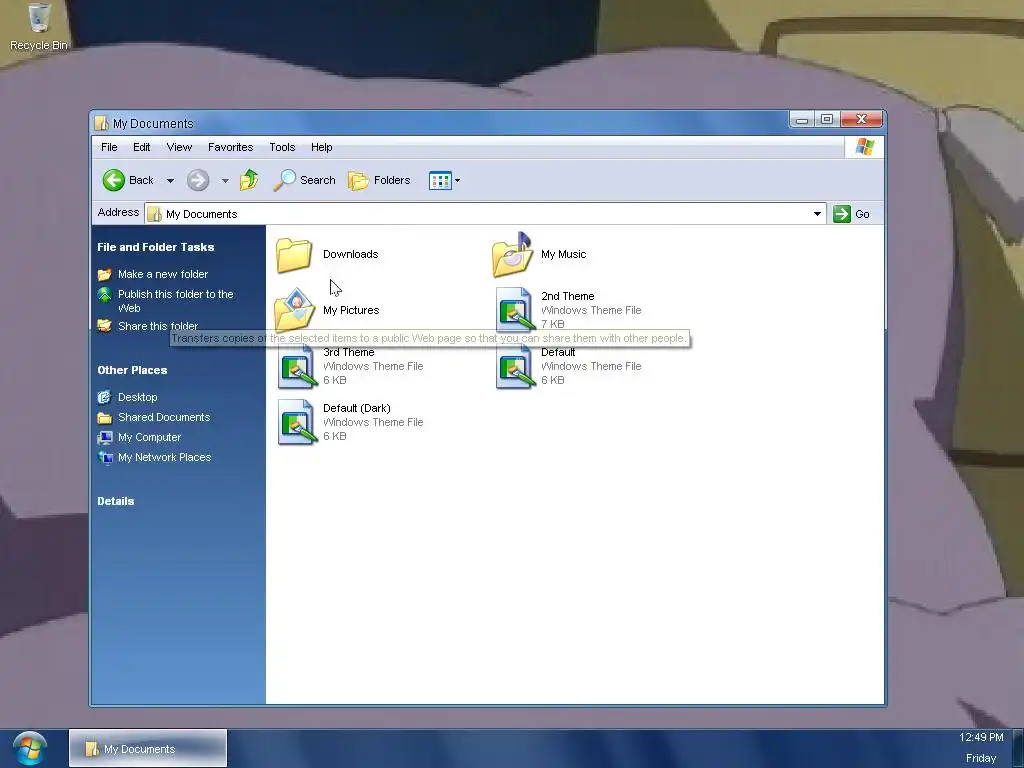The image size is (1024, 768).
Task: Click the Share this folder icon
Action: (104, 325)
